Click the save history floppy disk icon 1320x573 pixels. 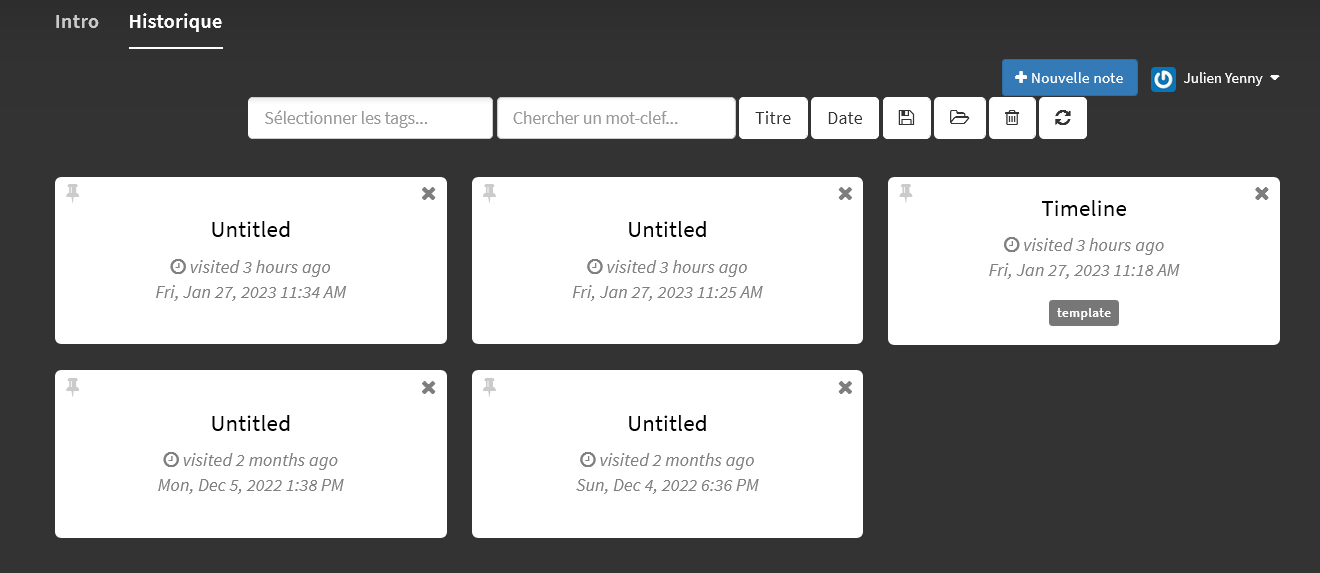point(906,118)
